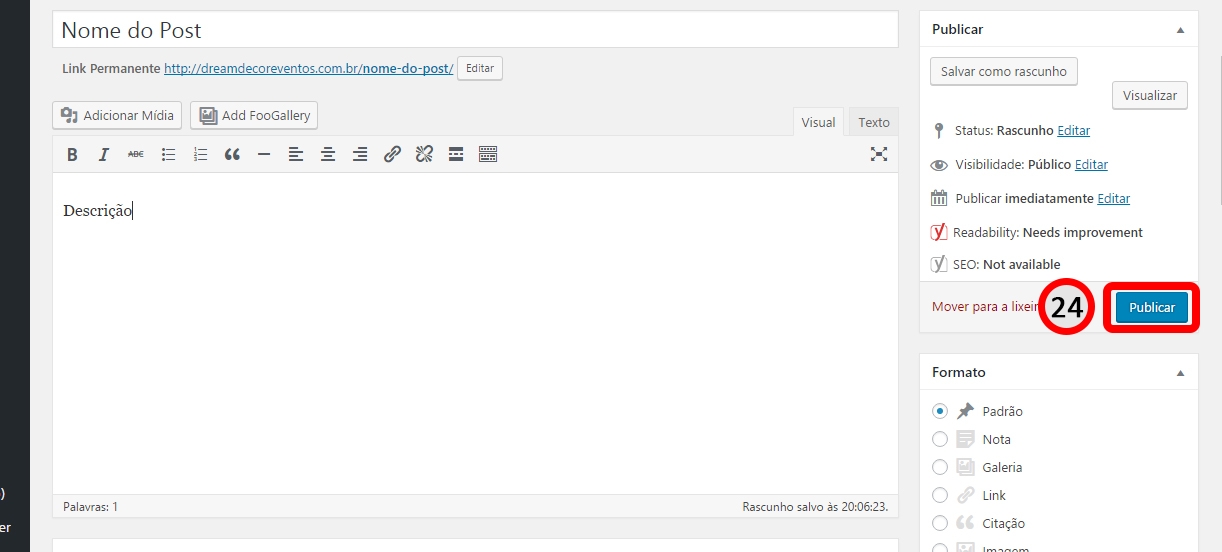Select the Galeria format
This screenshot has width=1222, height=552.
(939, 467)
